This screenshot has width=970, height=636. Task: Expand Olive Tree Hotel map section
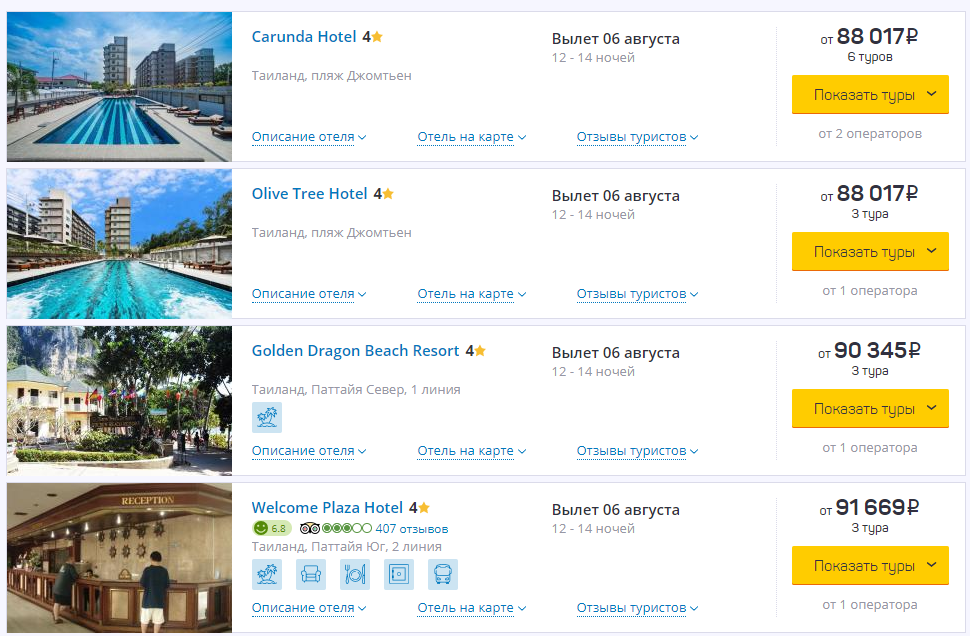coord(471,294)
